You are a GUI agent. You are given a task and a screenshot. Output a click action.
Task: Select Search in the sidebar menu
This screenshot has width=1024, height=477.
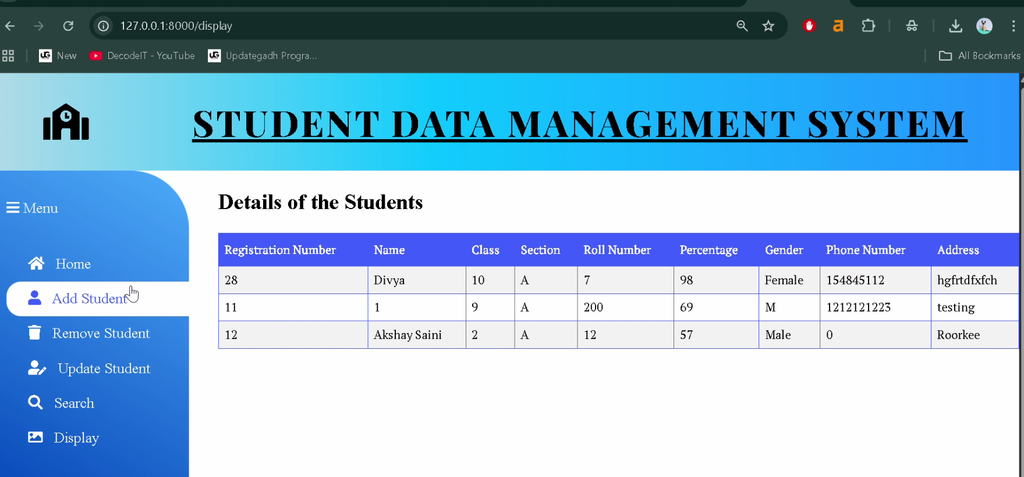pyautogui.click(x=74, y=403)
